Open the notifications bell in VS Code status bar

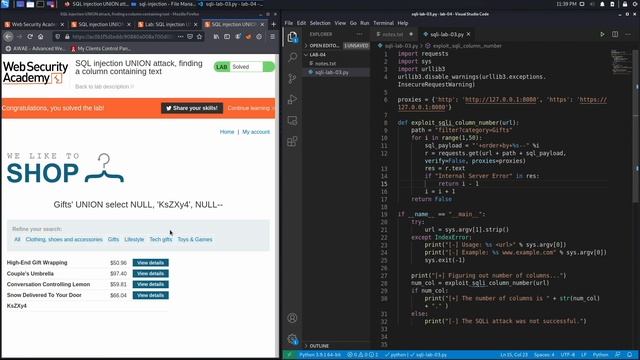pos(630,355)
